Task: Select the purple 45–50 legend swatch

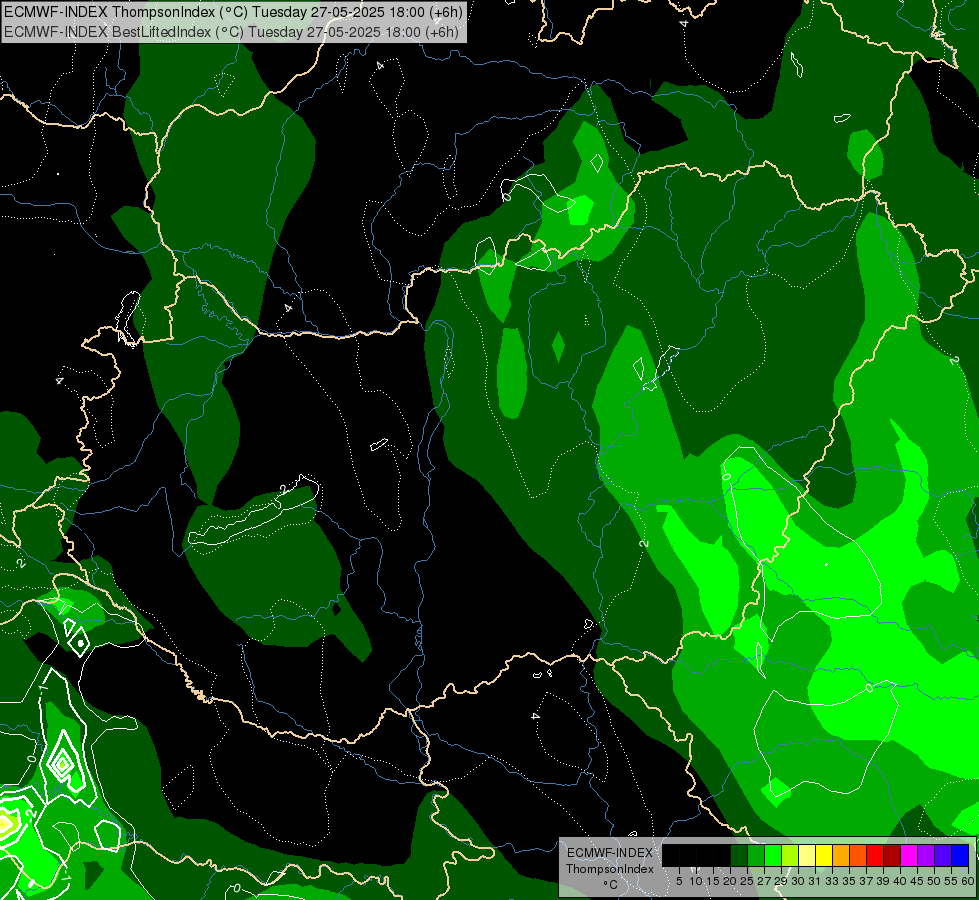Action: click(x=926, y=855)
